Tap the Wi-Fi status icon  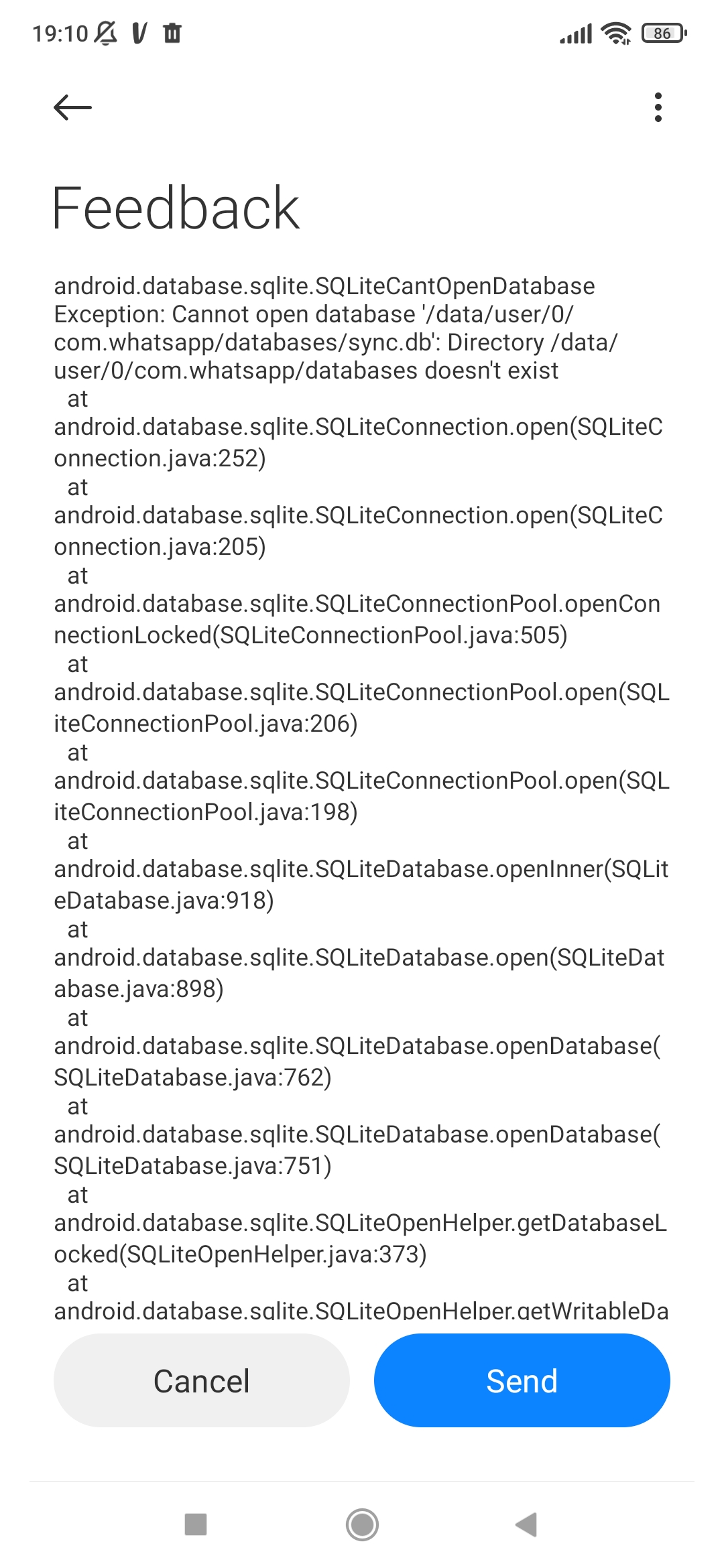[616, 33]
